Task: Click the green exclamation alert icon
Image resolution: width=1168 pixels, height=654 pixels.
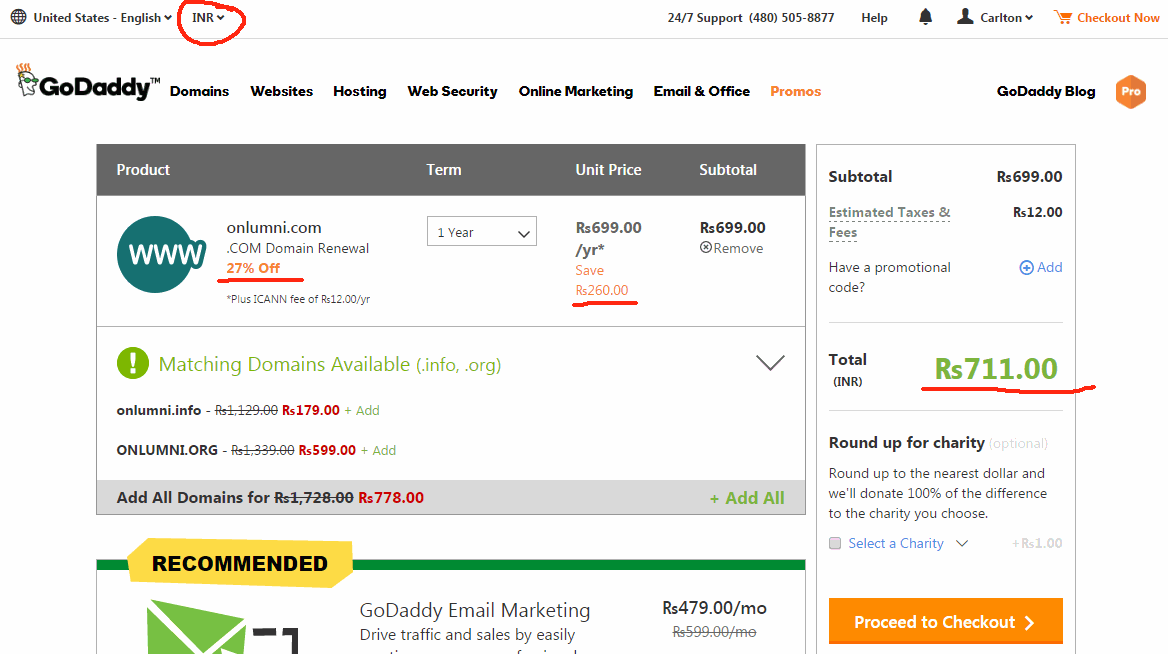Action: pyautogui.click(x=133, y=363)
